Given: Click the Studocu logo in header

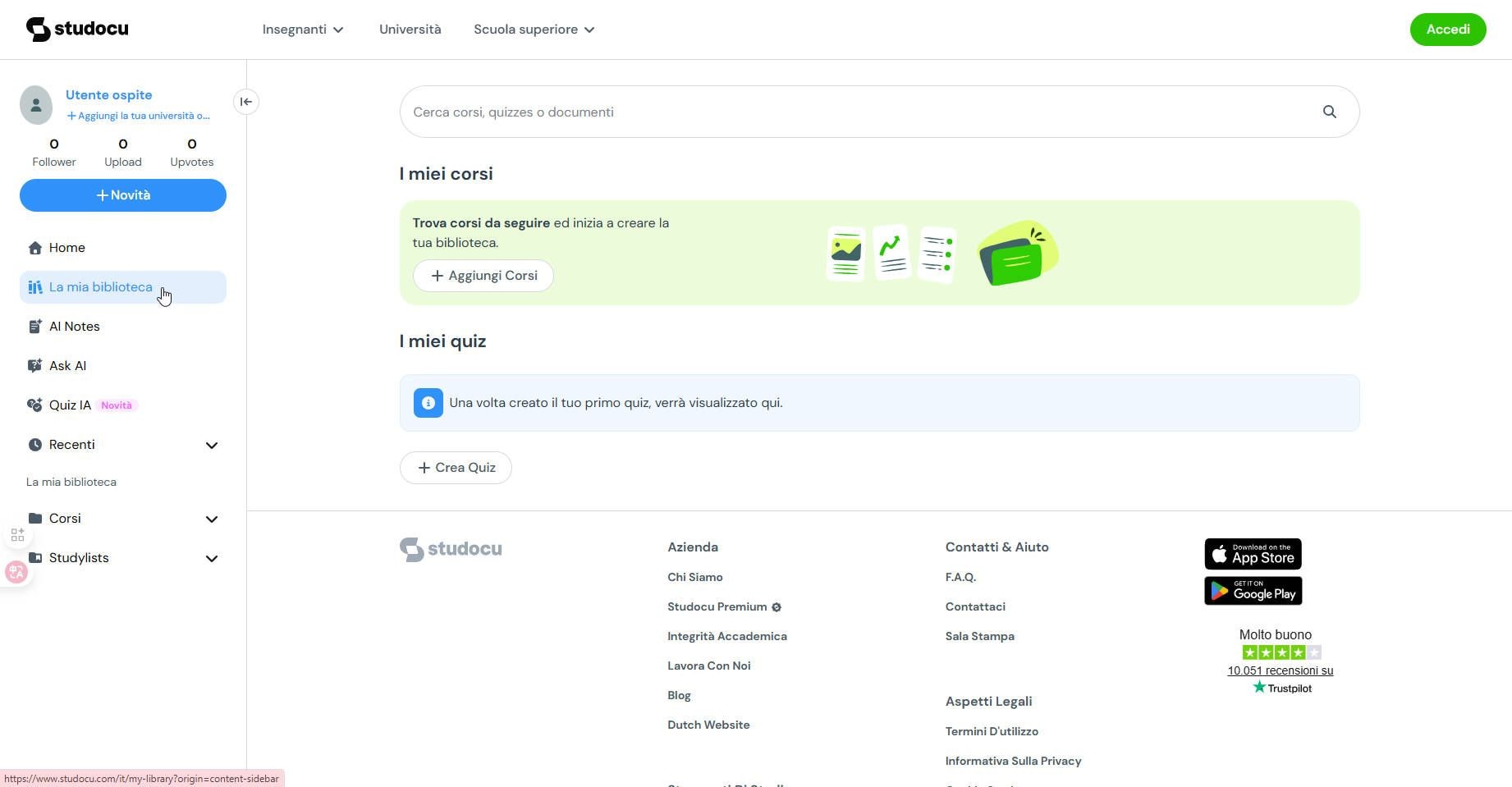Looking at the screenshot, I should point(77,30).
